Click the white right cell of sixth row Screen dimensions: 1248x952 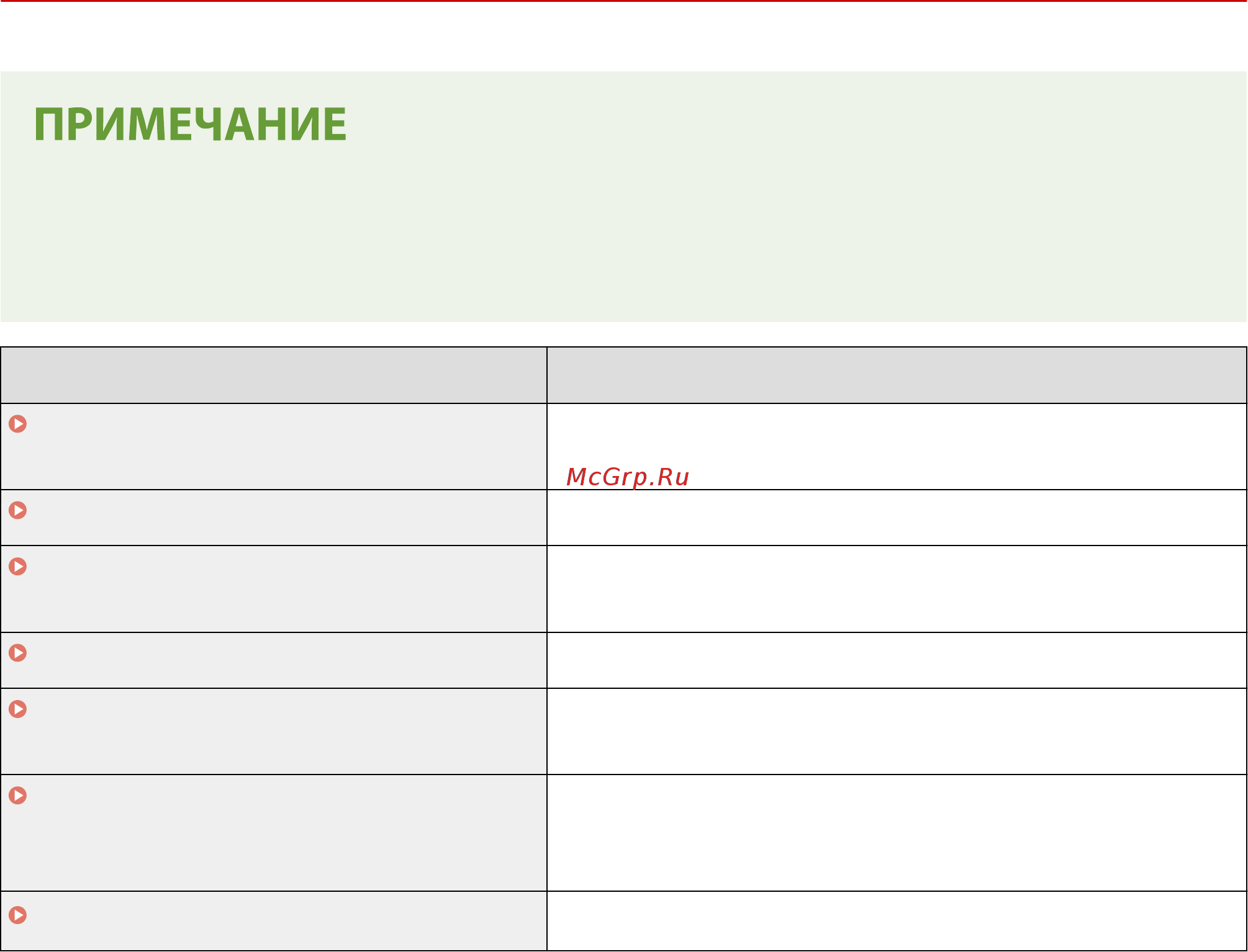pos(897,833)
